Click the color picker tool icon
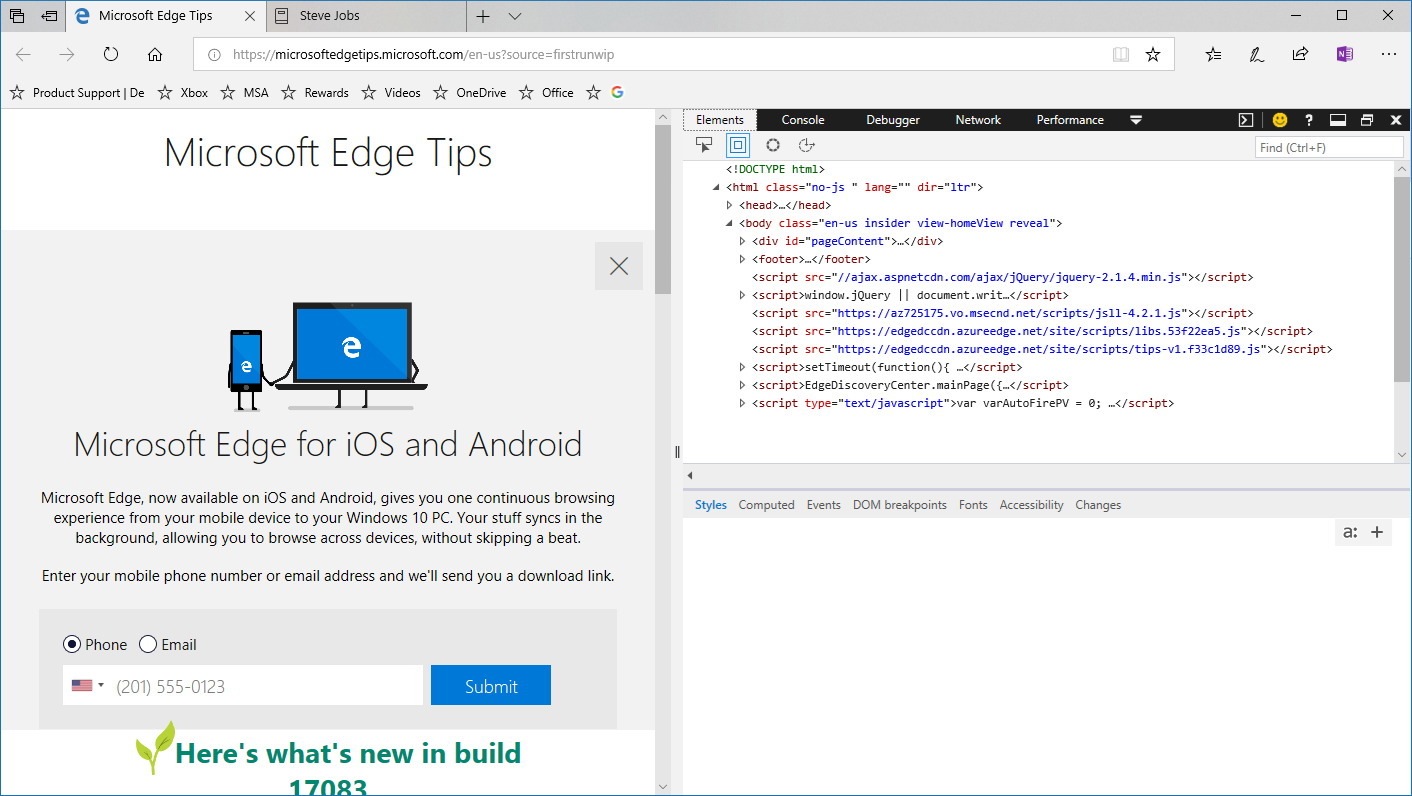Screen dimensions: 1412x796 pyautogui.click(x=773, y=145)
